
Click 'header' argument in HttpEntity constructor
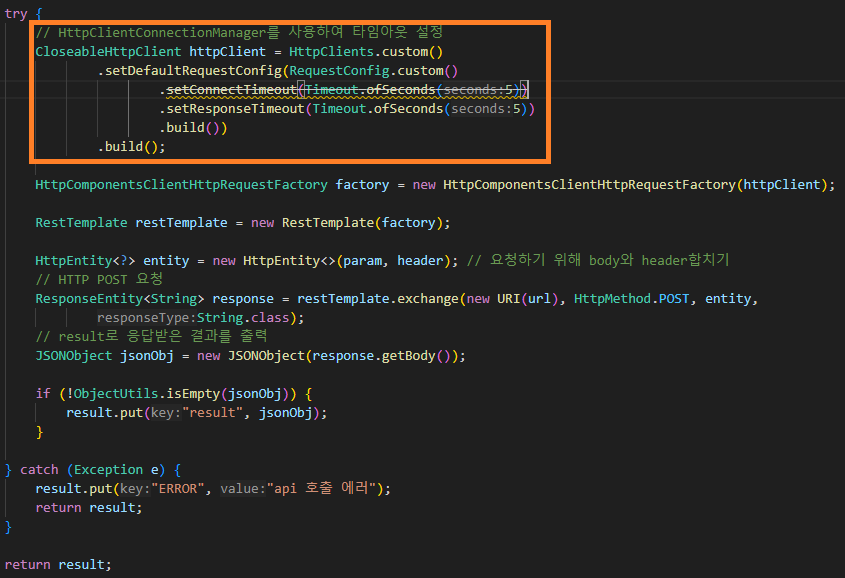coord(420,261)
